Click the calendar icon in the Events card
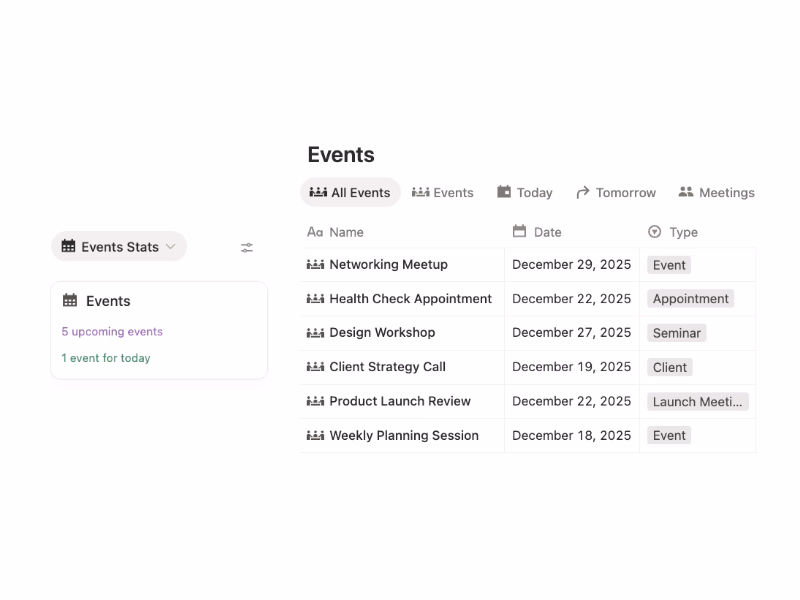Viewport: 800px width, 600px height. coord(70,300)
